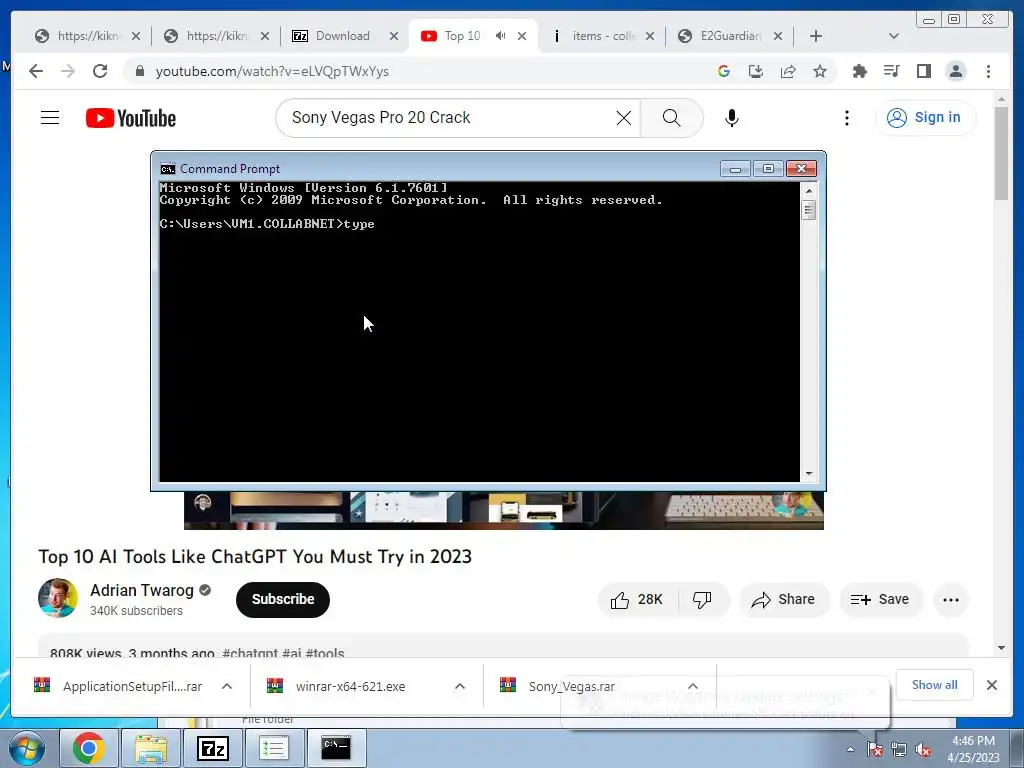Image resolution: width=1024 pixels, height=768 pixels.
Task: Open the checklist app on taskbar
Action: (x=274, y=748)
